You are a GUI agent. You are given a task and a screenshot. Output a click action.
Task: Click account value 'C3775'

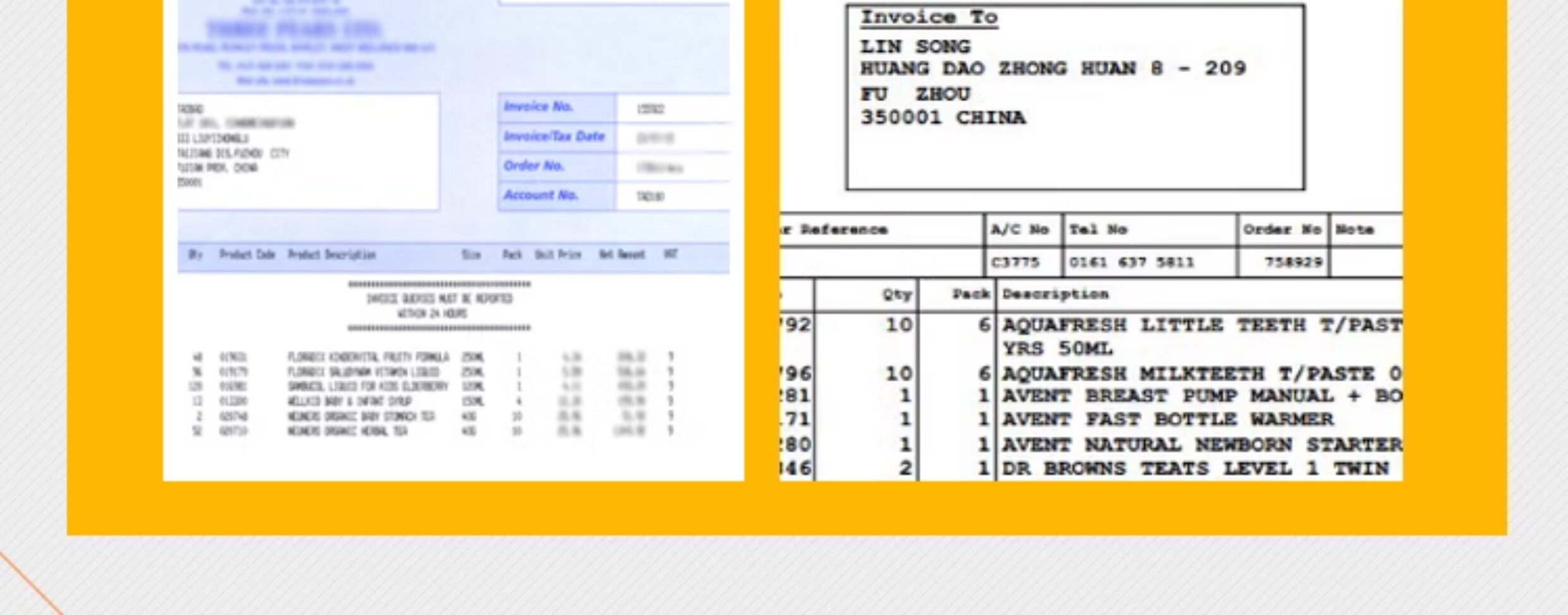[1015, 263]
